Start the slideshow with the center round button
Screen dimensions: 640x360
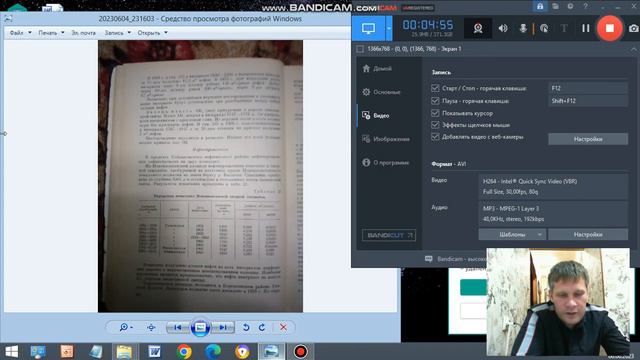[200, 327]
